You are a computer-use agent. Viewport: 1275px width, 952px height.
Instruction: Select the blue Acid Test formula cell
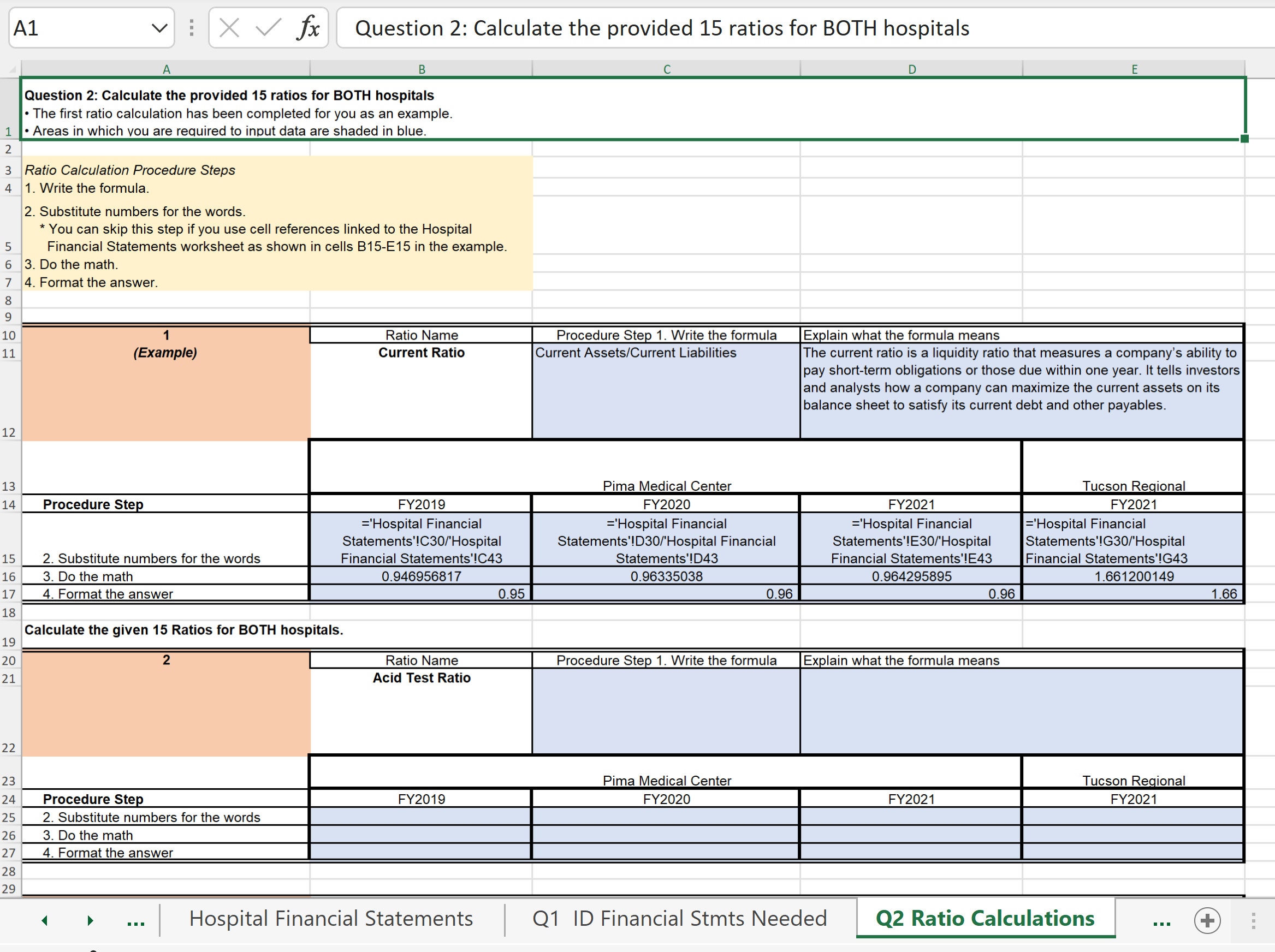tap(666, 711)
